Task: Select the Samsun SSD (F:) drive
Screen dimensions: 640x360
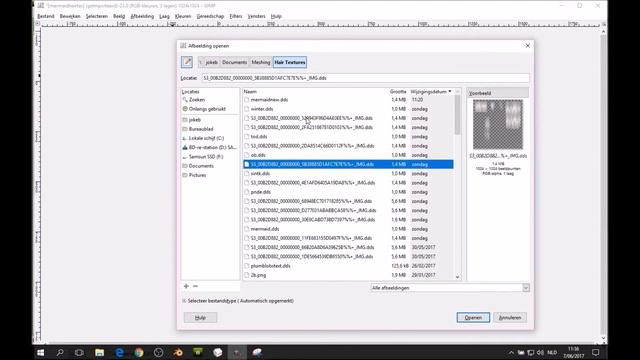Action: [x=206, y=157]
